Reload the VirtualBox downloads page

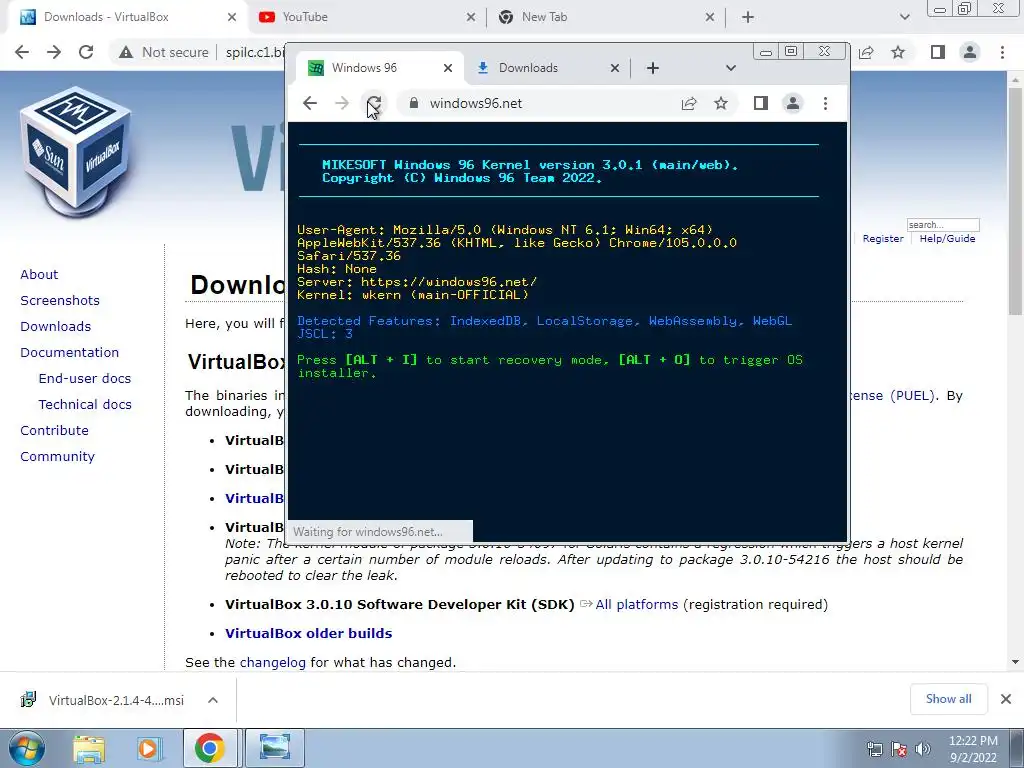(x=86, y=52)
